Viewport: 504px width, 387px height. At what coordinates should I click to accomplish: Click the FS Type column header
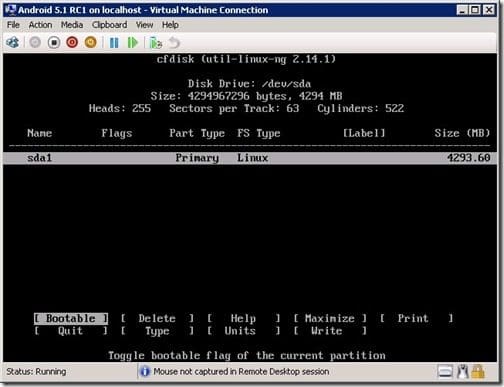coord(259,133)
